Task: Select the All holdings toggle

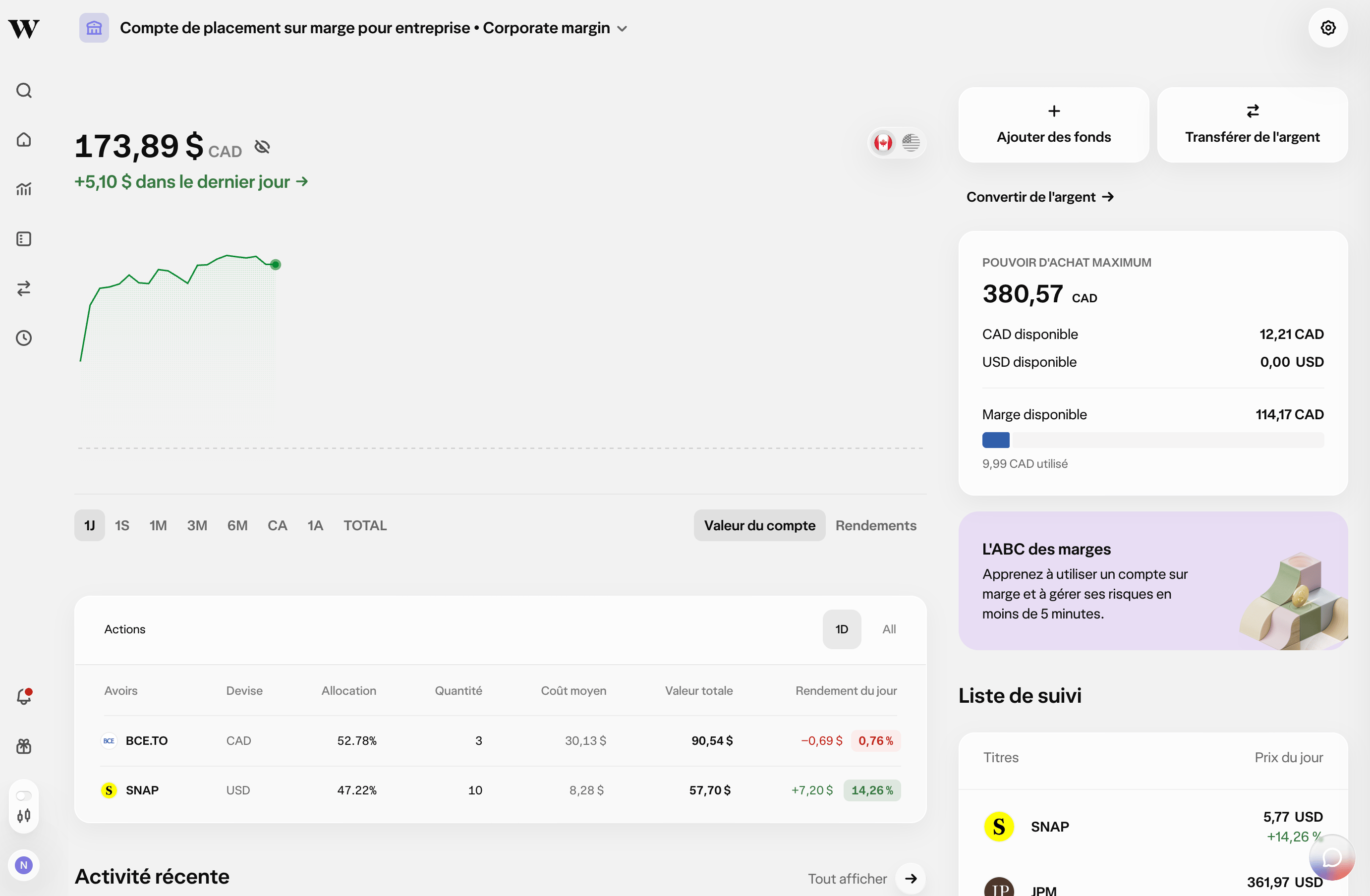Action: 889,629
